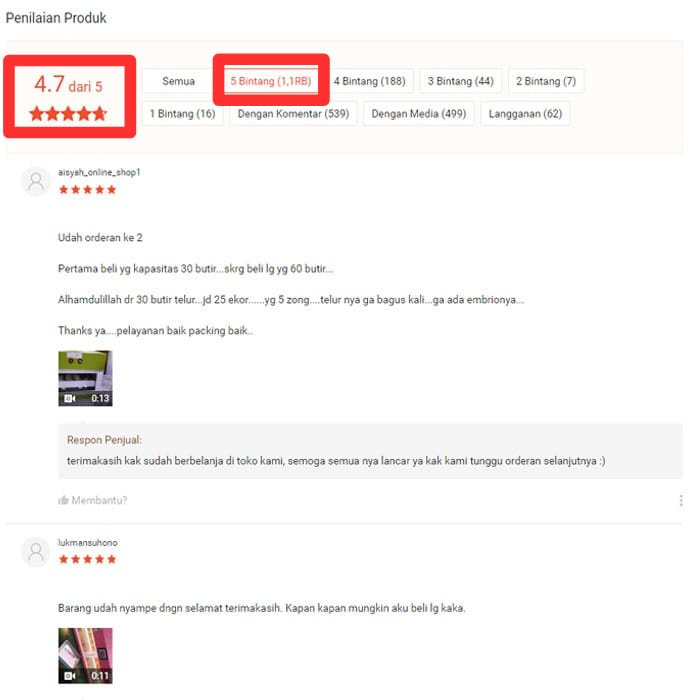Play the 0:13 review video thumbnail
This screenshot has height=700, width=700.
coord(85,379)
